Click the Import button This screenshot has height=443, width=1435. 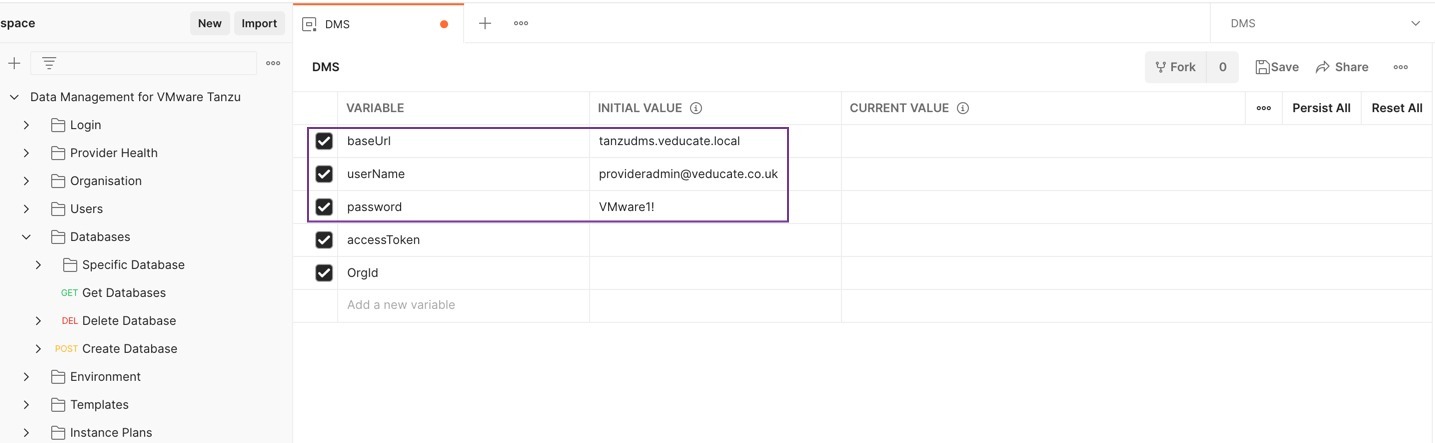pyautogui.click(x=259, y=23)
